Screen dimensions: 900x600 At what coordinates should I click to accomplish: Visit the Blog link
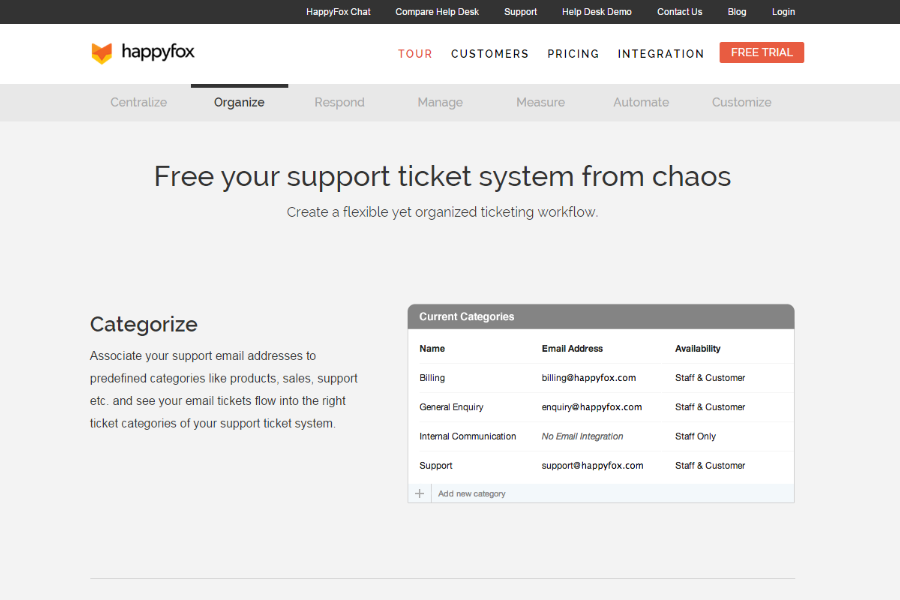[737, 12]
